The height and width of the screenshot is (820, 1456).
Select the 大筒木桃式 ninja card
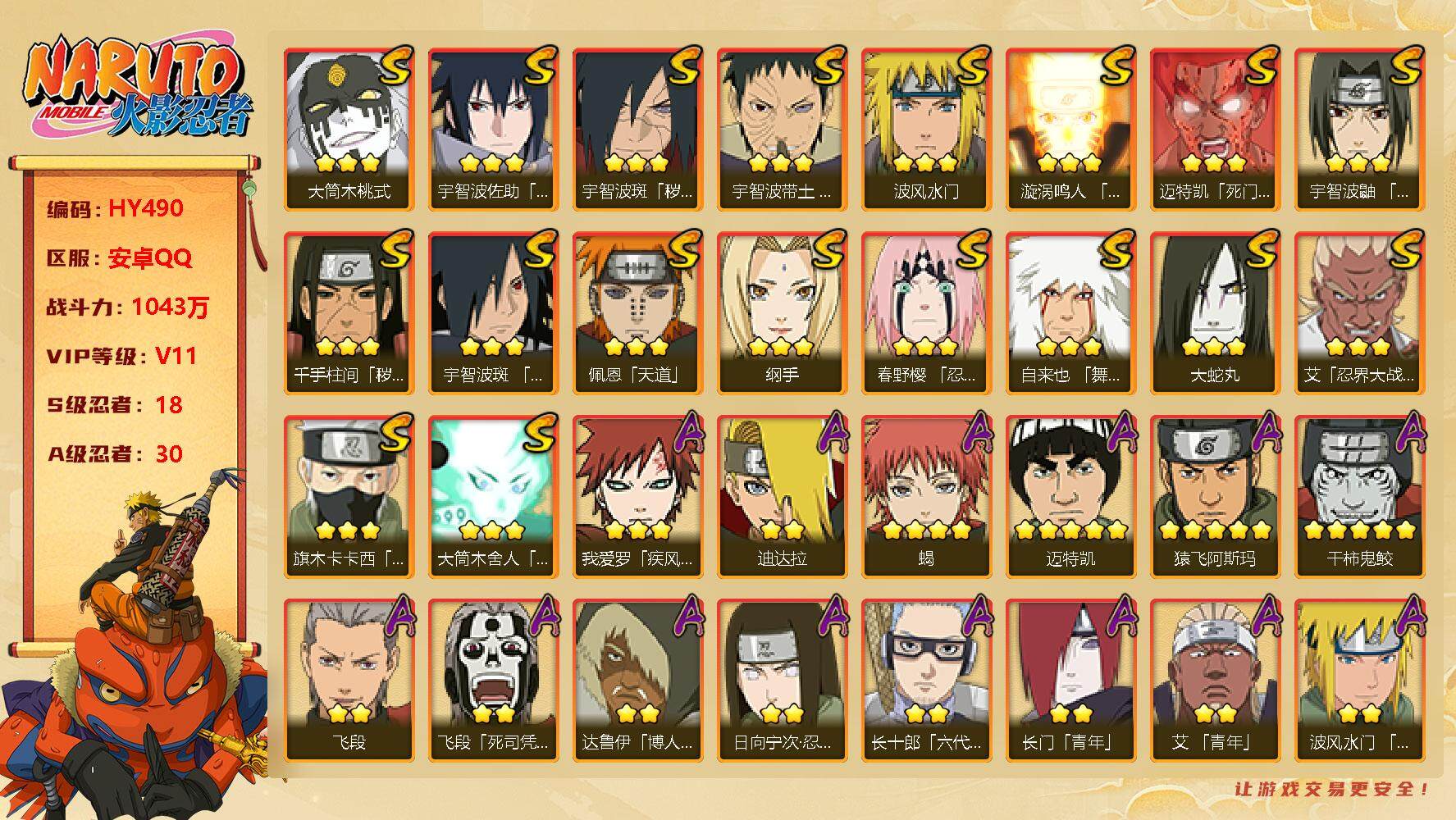(349, 130)
